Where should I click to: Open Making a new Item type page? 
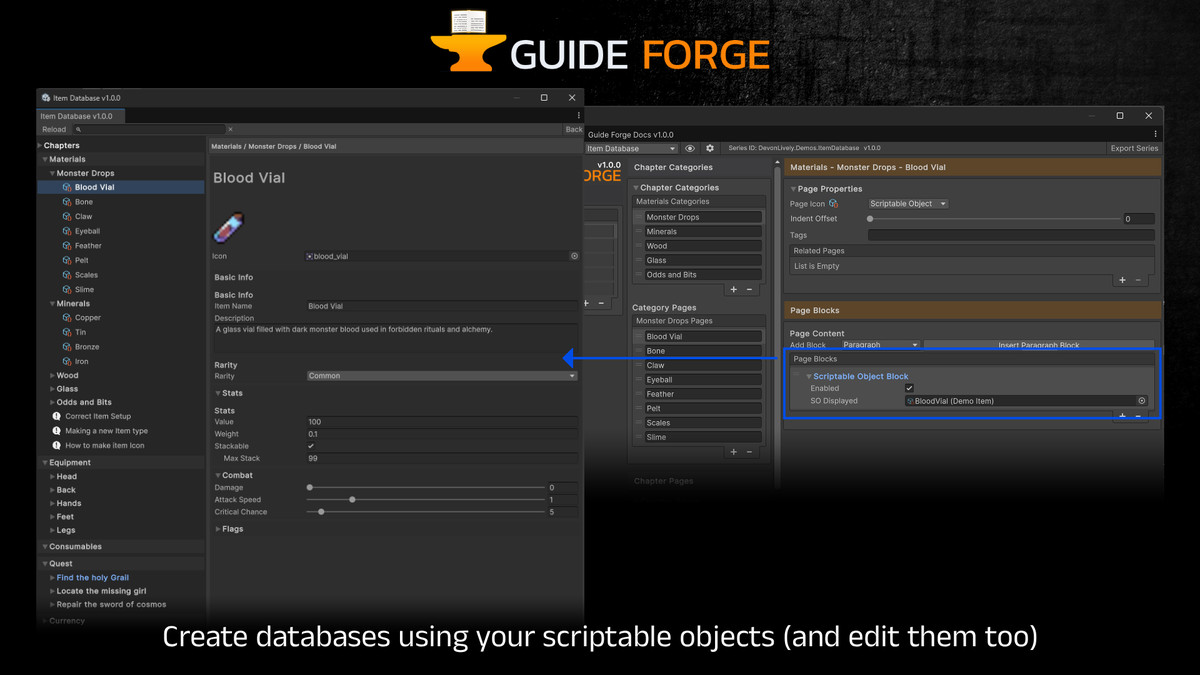(106, 431)
